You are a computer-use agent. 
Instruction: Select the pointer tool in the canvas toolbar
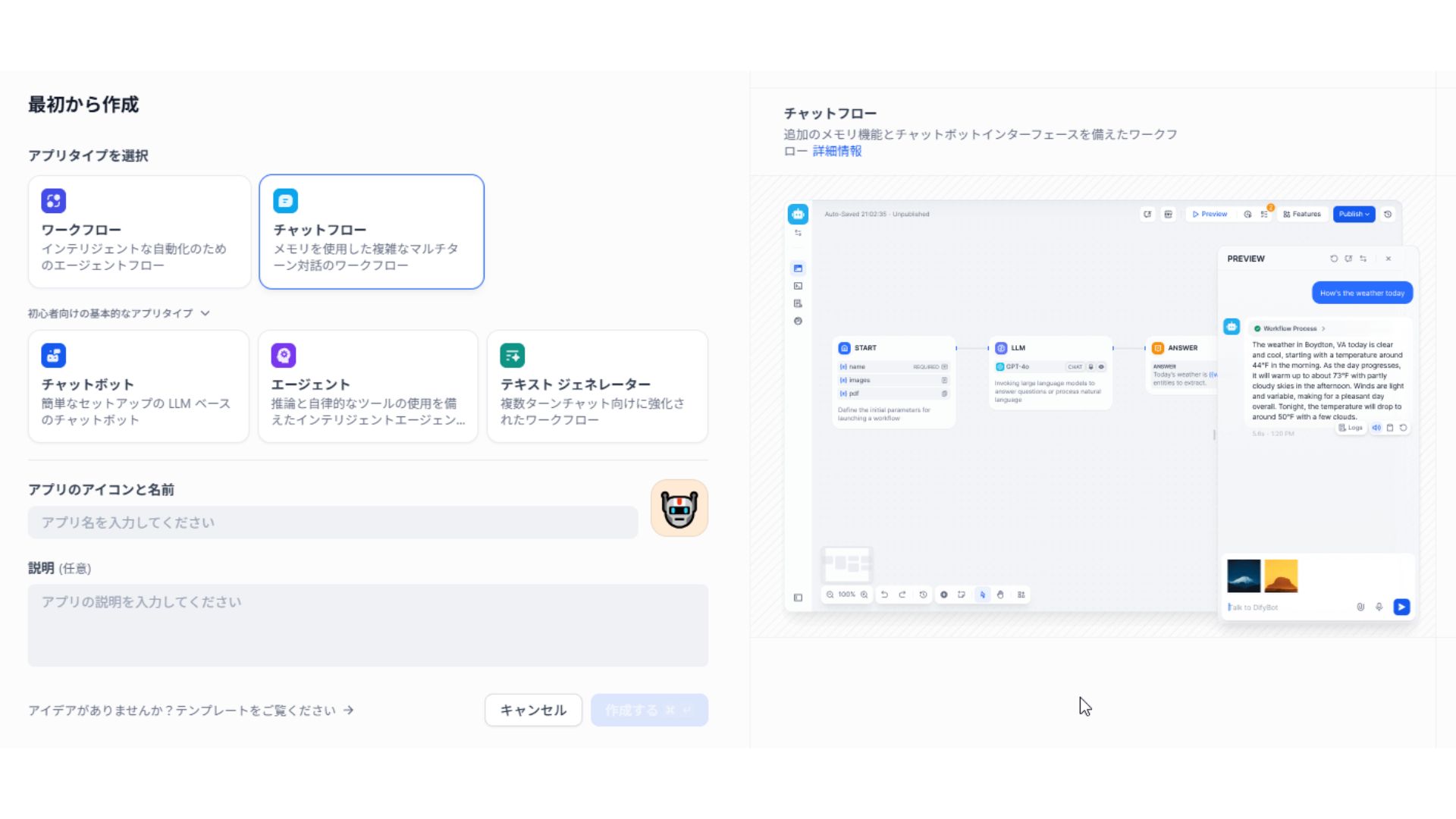[x=983, y=595]
